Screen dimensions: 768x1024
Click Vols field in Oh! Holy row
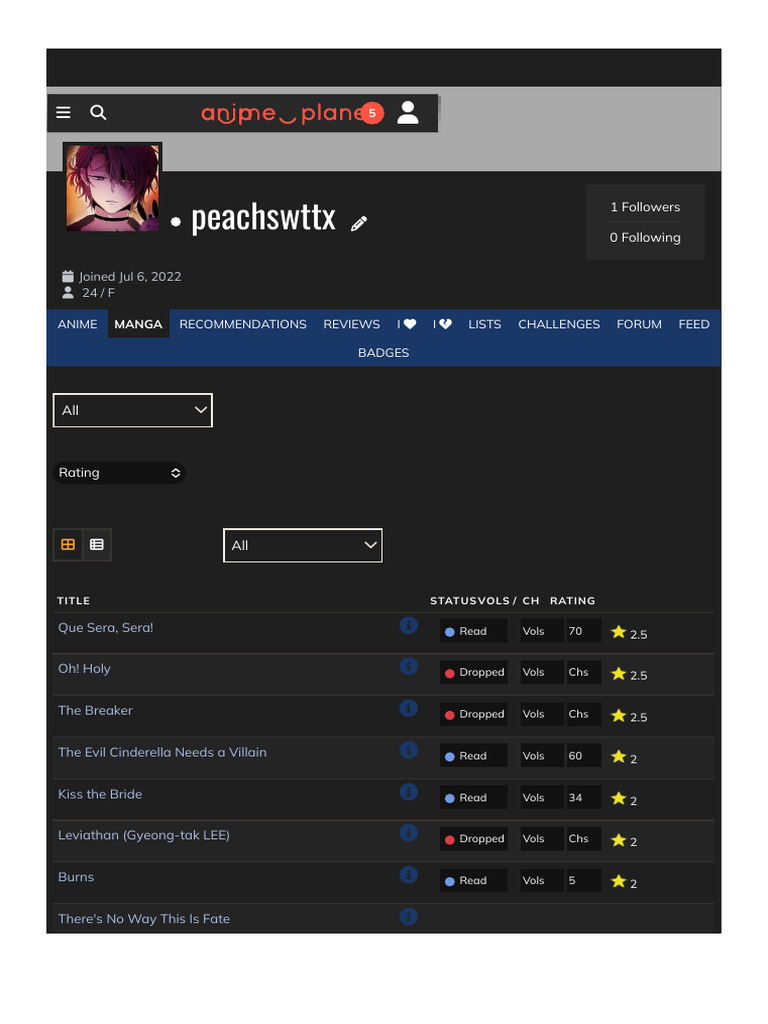point(541,672)
